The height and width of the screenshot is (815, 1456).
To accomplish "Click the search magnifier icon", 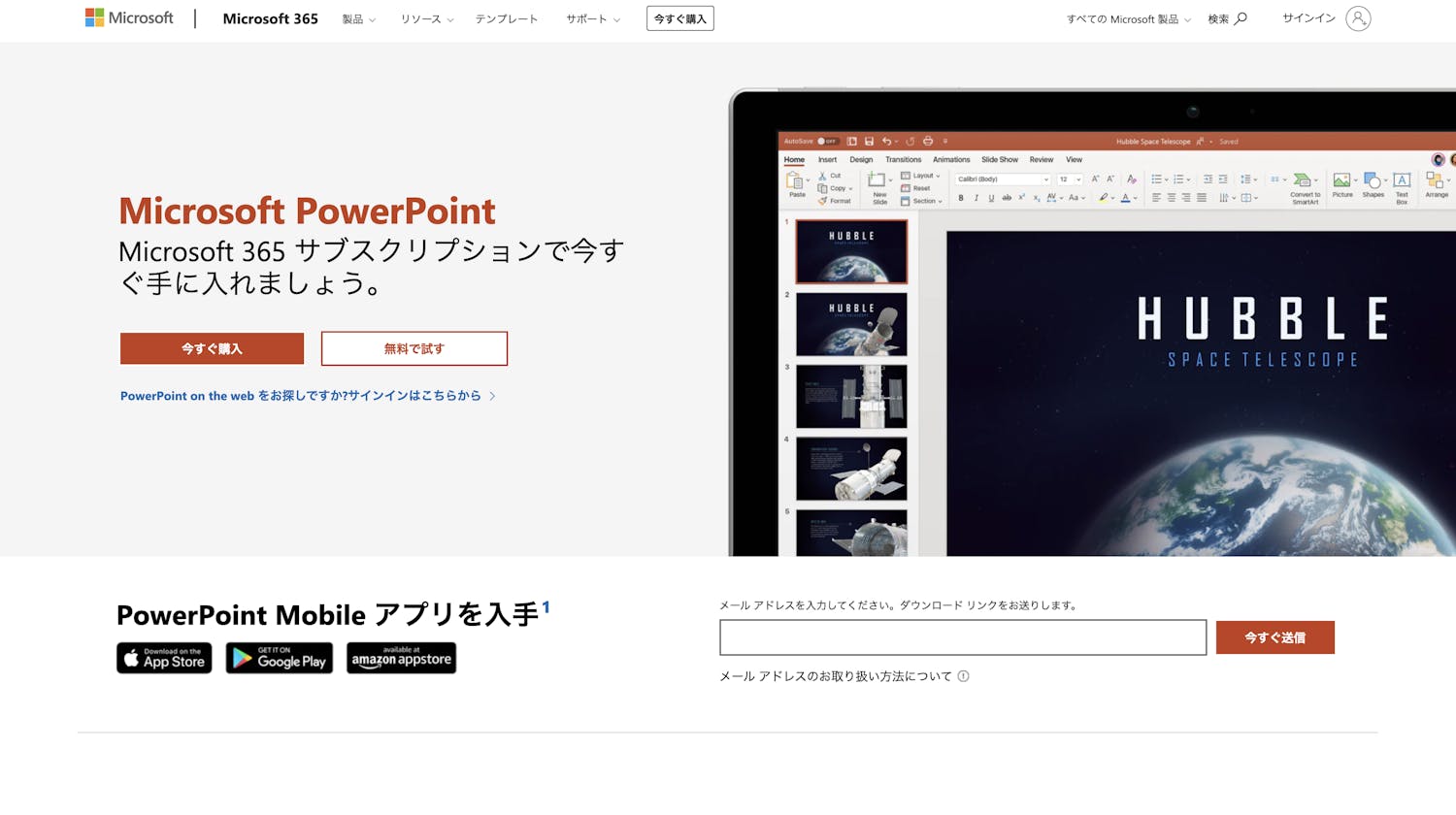I will click(1241, 18).
